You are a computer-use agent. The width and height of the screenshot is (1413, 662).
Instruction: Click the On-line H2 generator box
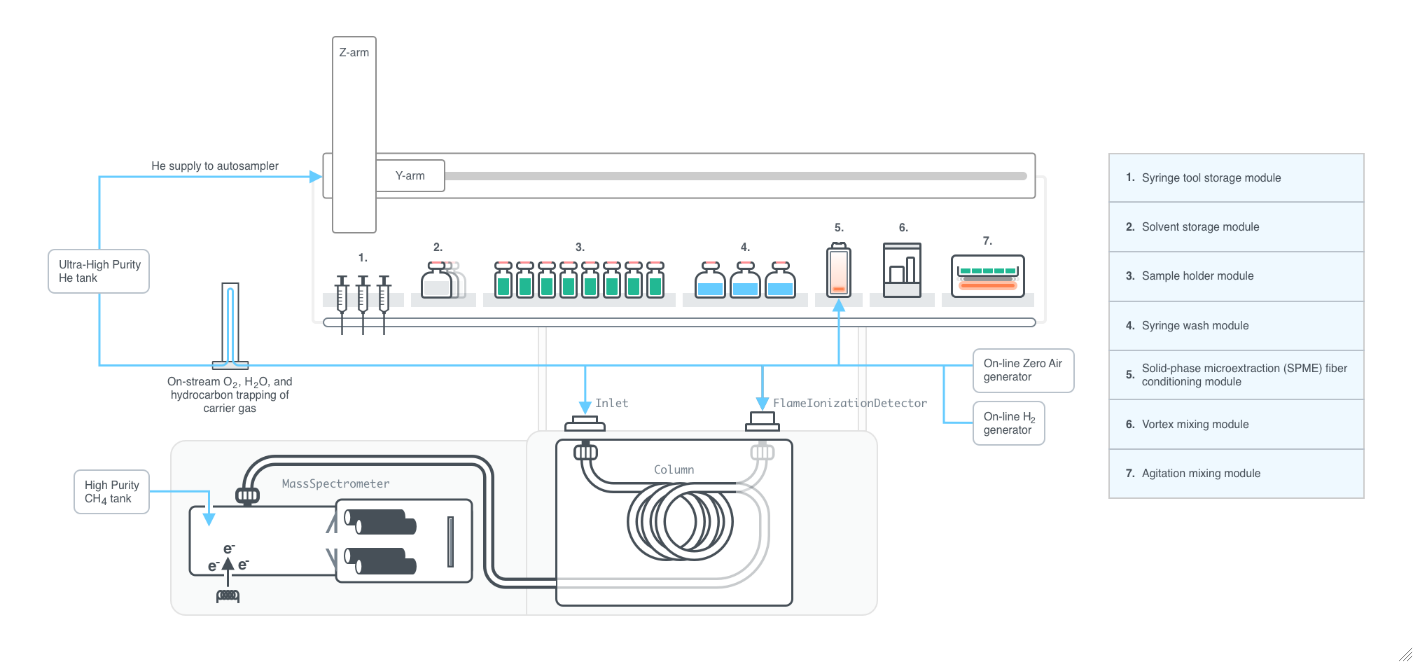click(x=1008, y=423)
